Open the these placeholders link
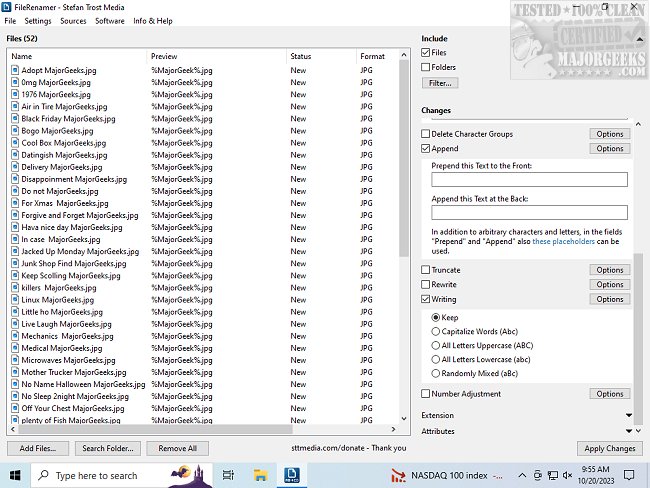The height and width of the screenshot is (488, 650). click(x=563, y=241)
